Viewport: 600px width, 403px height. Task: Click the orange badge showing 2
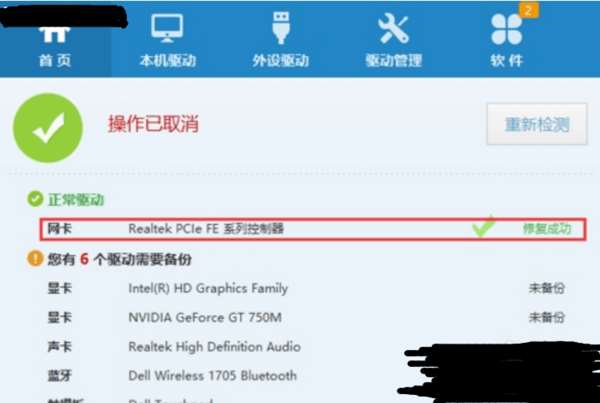[529, 10]
